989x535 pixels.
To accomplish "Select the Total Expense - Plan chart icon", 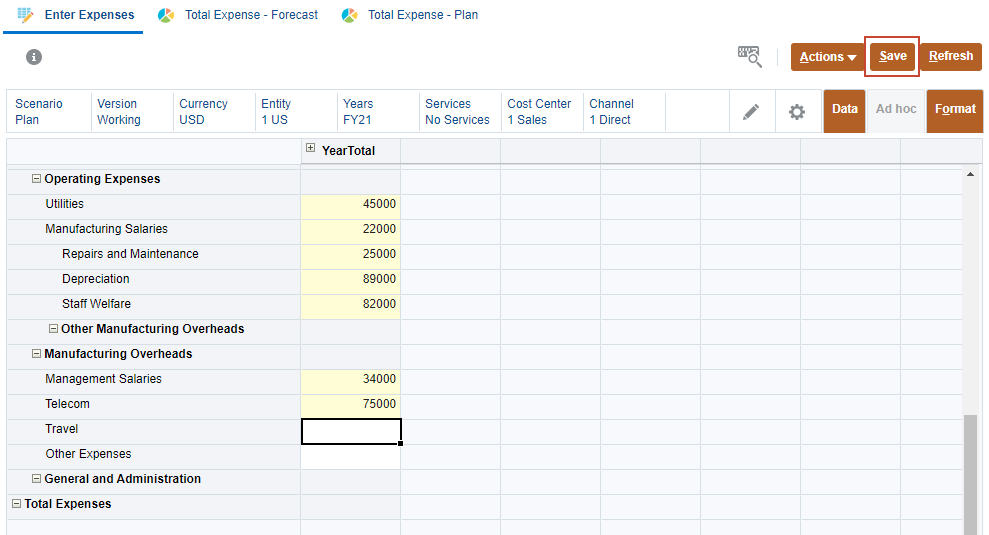I will (x=349, y=15).
